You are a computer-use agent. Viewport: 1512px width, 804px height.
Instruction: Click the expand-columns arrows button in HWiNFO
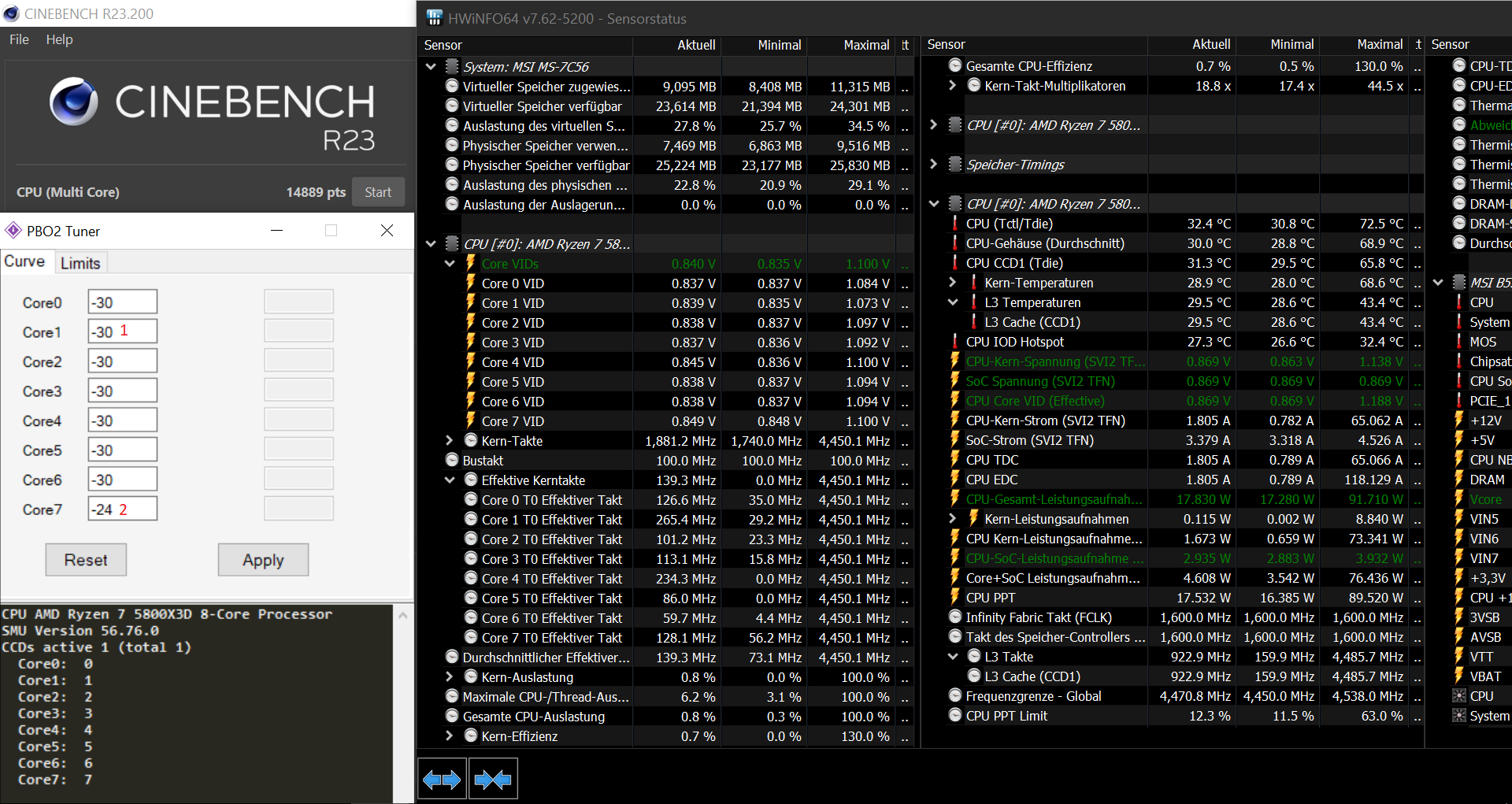(442, 780)
